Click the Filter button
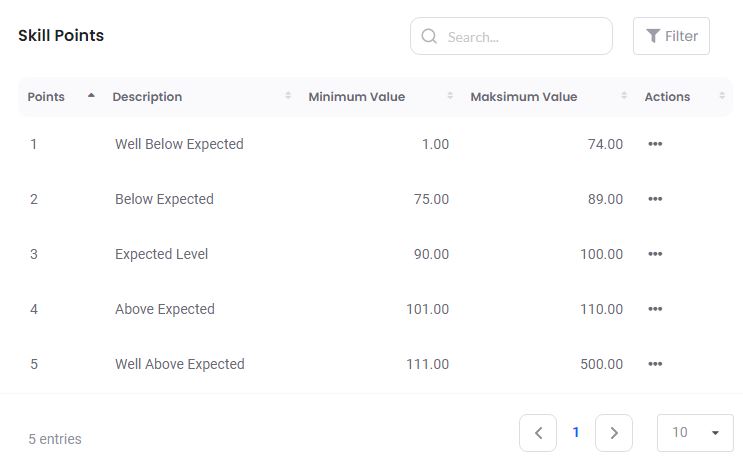The width and height of the screenshot is (743, 467). (671, 36)
